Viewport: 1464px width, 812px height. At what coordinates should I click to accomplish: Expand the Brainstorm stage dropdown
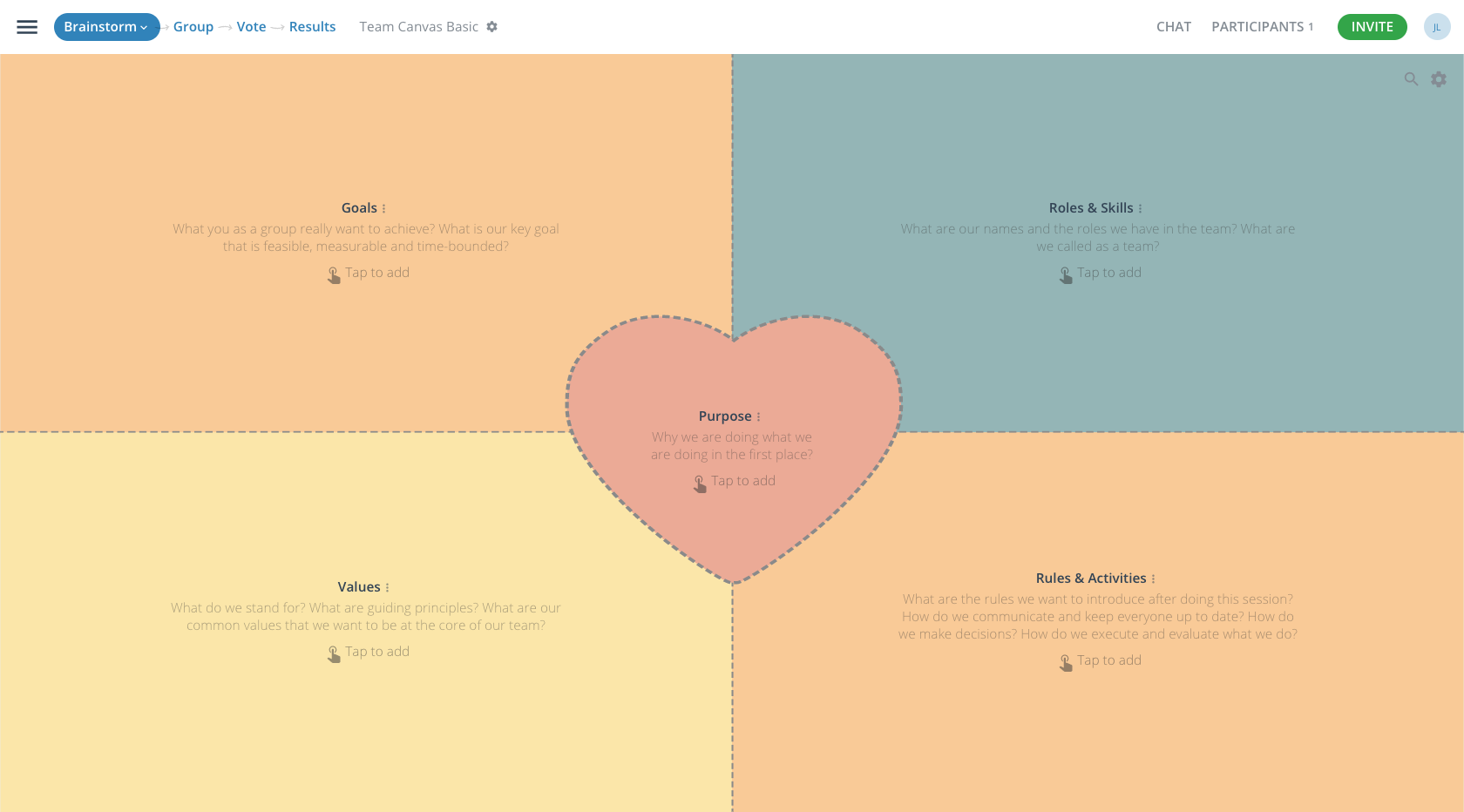click(x=107, y=27)
